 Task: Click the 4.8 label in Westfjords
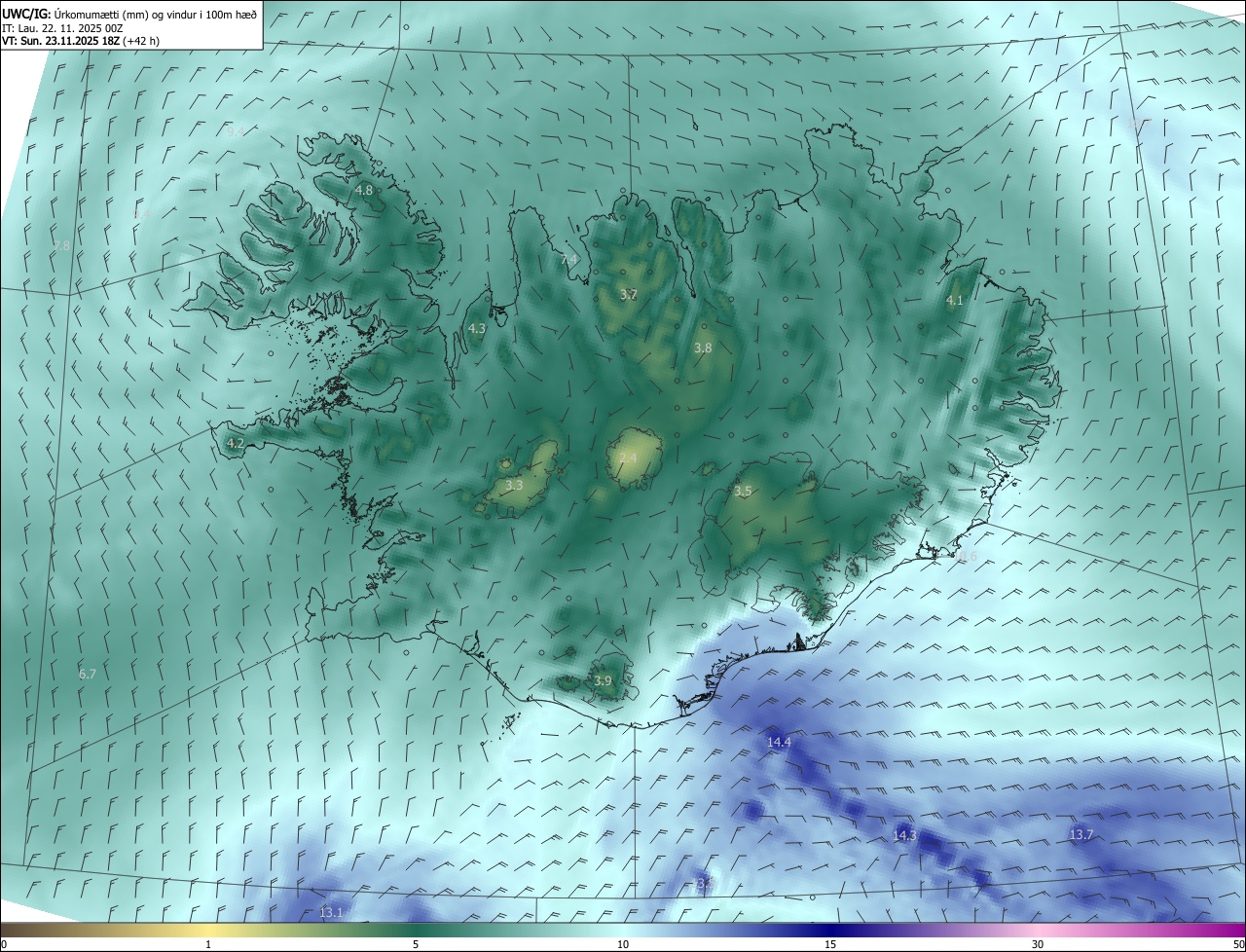(x=364, y=191)
